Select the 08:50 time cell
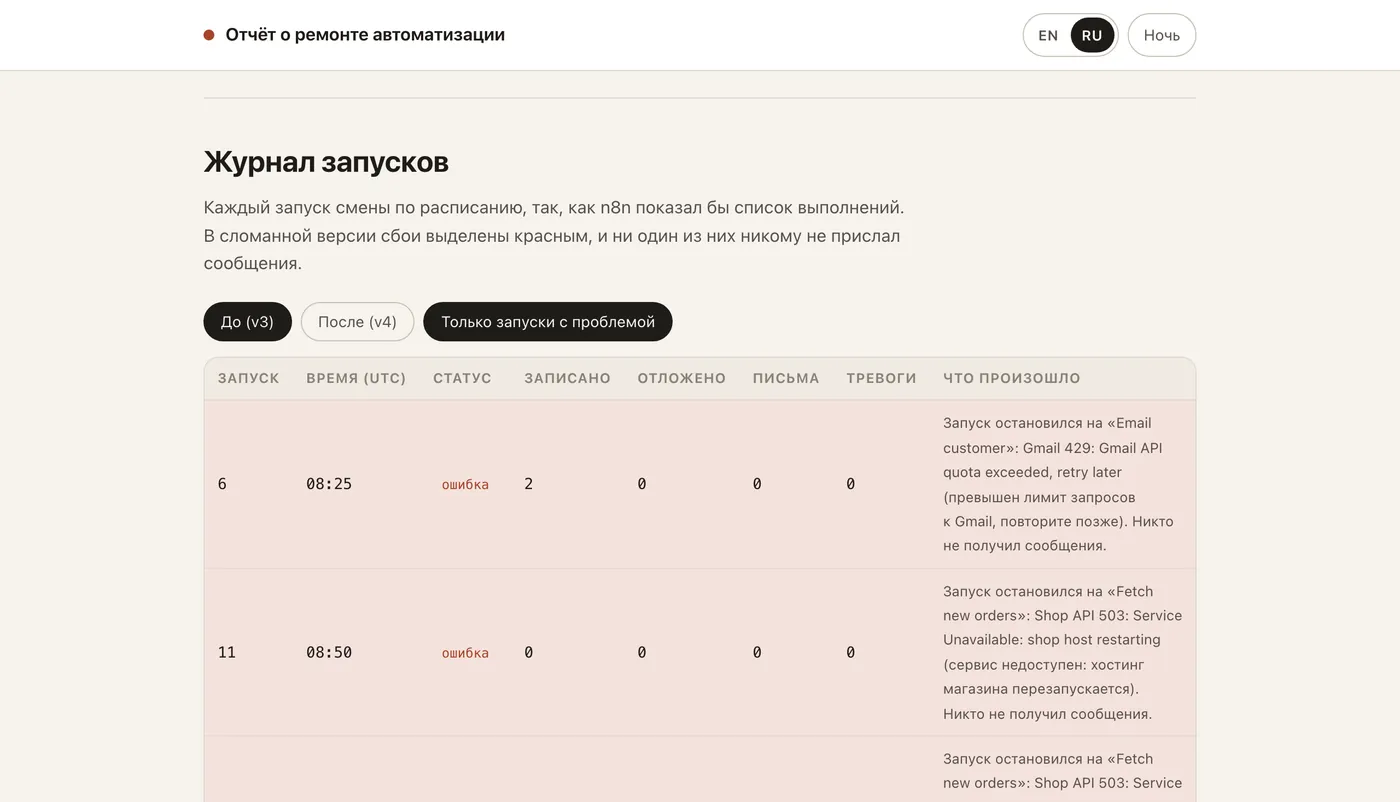Screen dimensions: 1400x802 point(329,653)
